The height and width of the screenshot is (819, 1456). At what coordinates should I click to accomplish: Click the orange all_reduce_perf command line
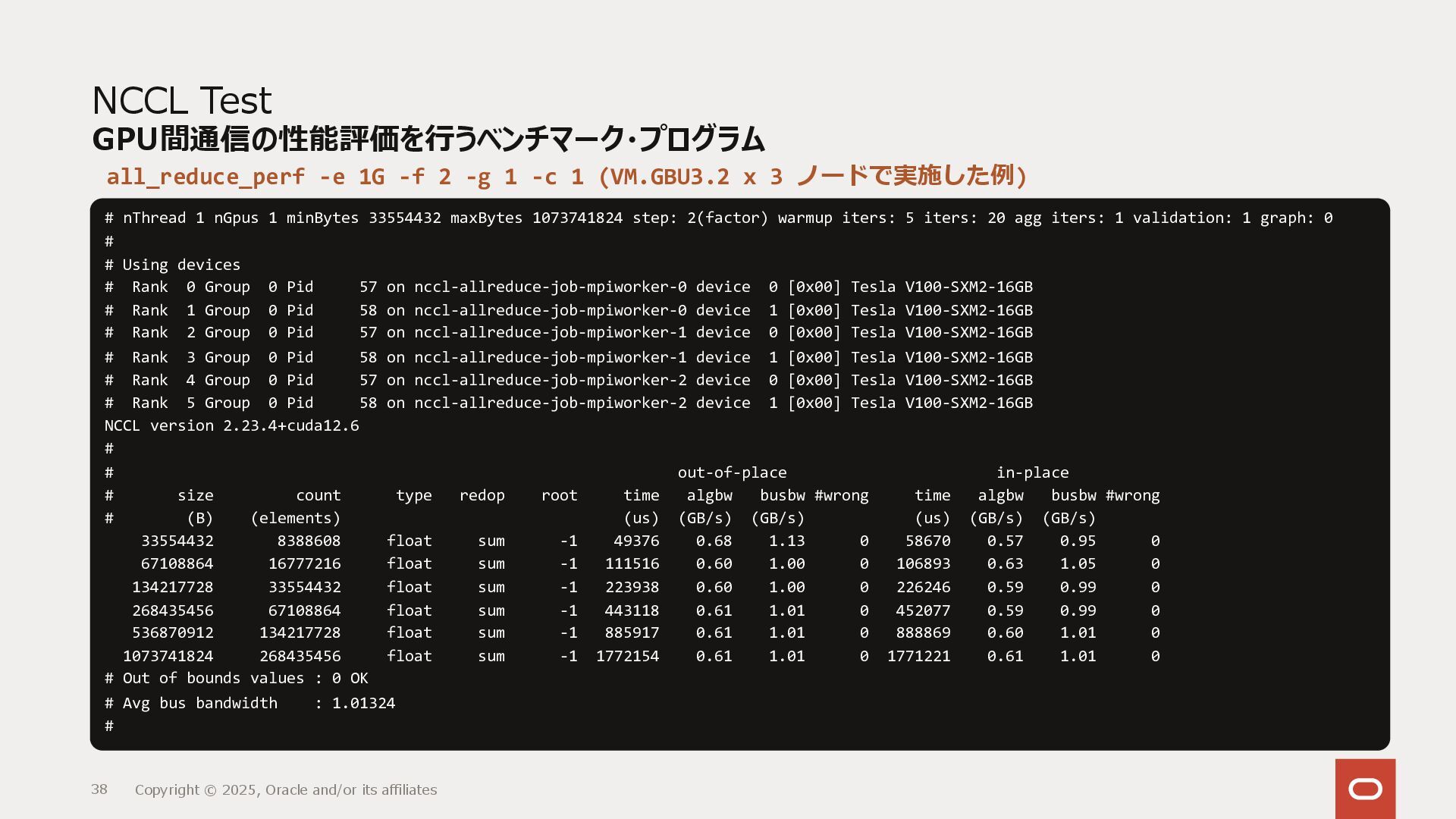point(566,177)
